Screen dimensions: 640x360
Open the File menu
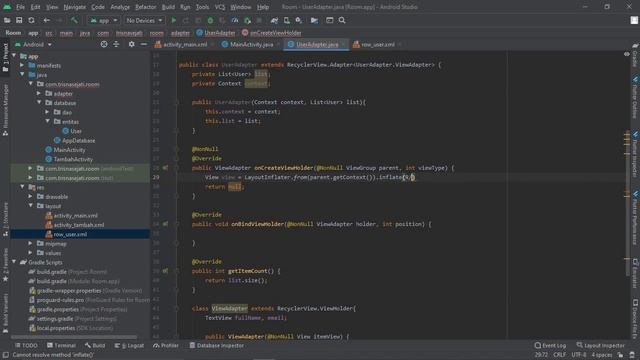20,7
